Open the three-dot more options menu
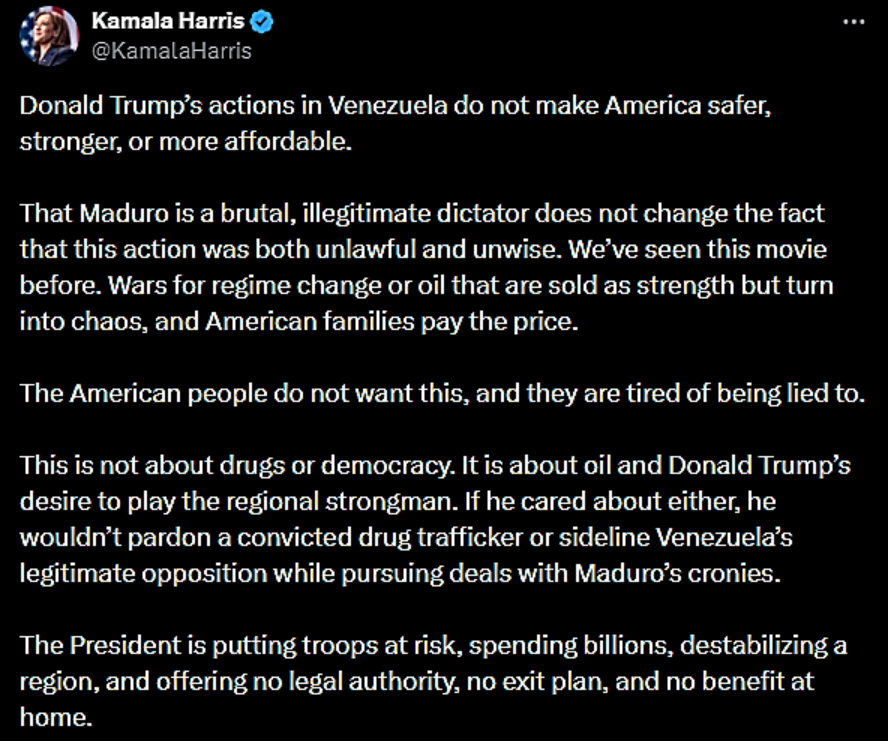Screen dimensions: 888x741 (x=850, y=21)
